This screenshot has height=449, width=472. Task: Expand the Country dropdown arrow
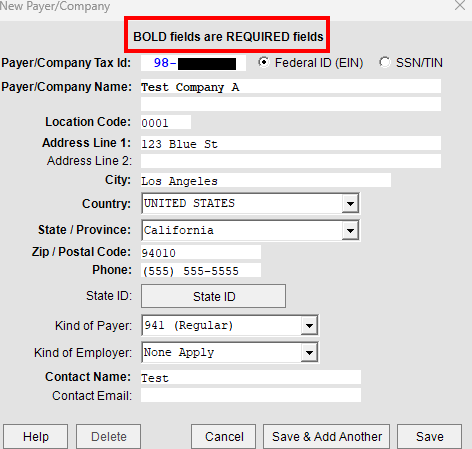click(350, 203)
